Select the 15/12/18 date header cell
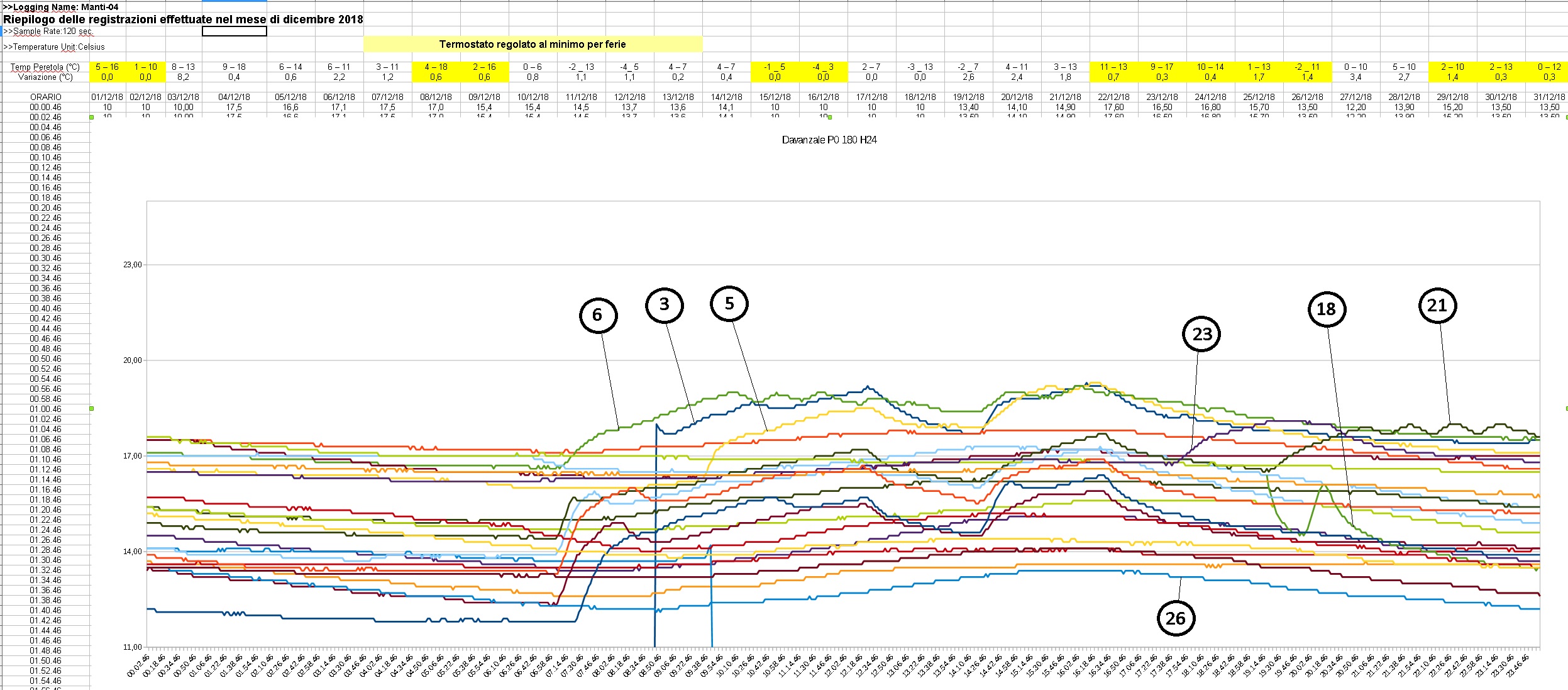 tap(775, 97)
